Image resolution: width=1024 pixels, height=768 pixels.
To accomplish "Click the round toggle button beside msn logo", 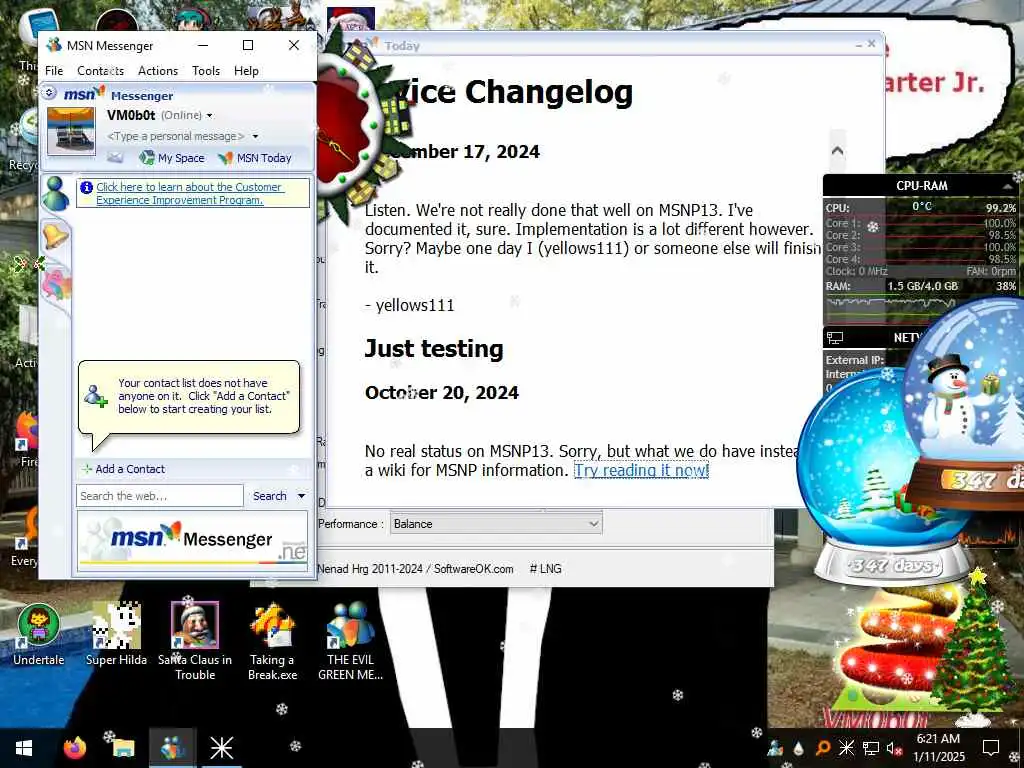I will pos(49,93).
